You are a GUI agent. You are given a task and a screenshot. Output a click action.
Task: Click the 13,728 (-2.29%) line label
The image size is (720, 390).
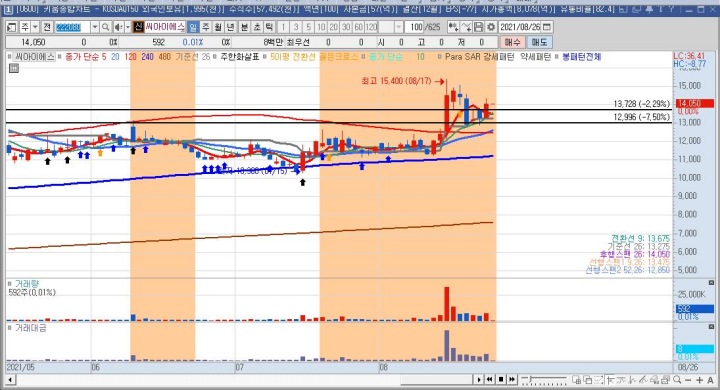click(x=641, y=104)
